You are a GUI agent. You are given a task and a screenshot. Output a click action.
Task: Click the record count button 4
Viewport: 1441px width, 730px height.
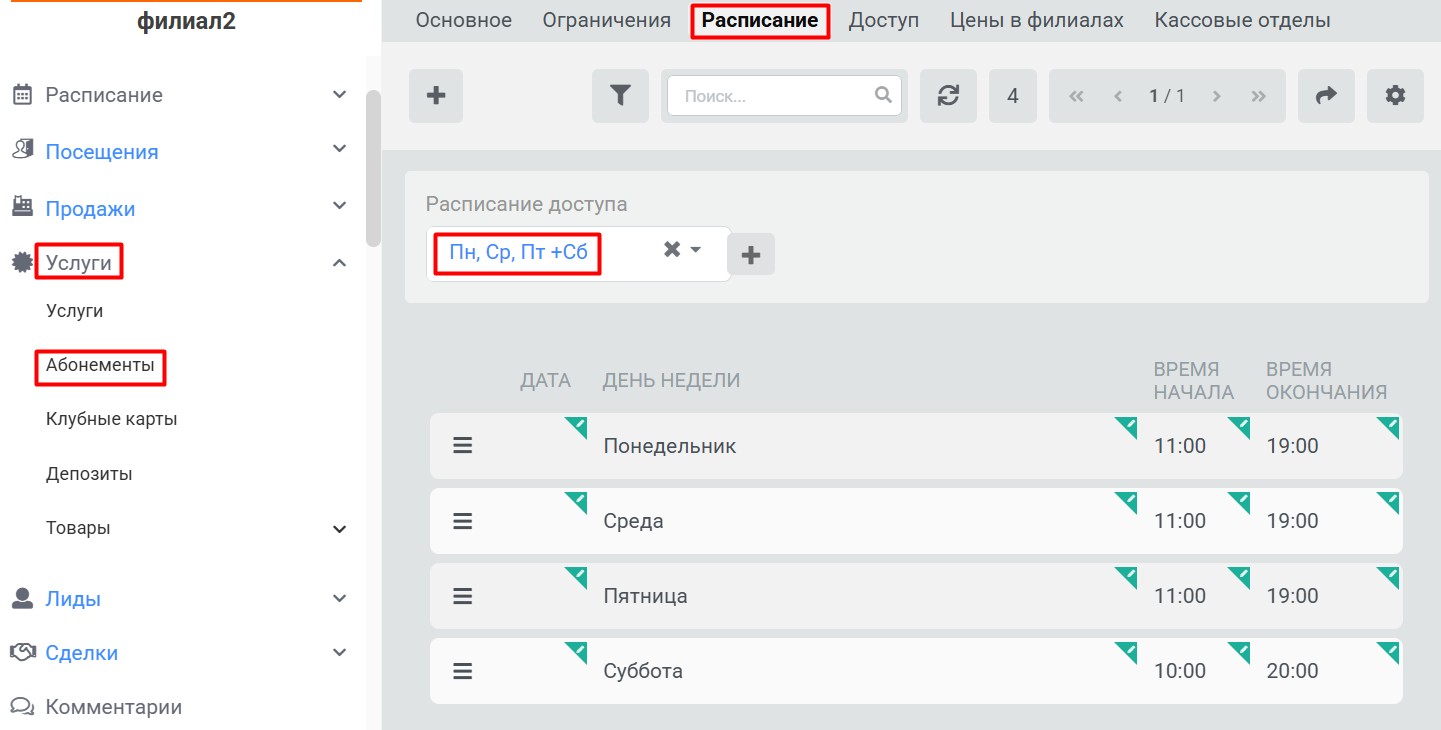point(1013,96)
